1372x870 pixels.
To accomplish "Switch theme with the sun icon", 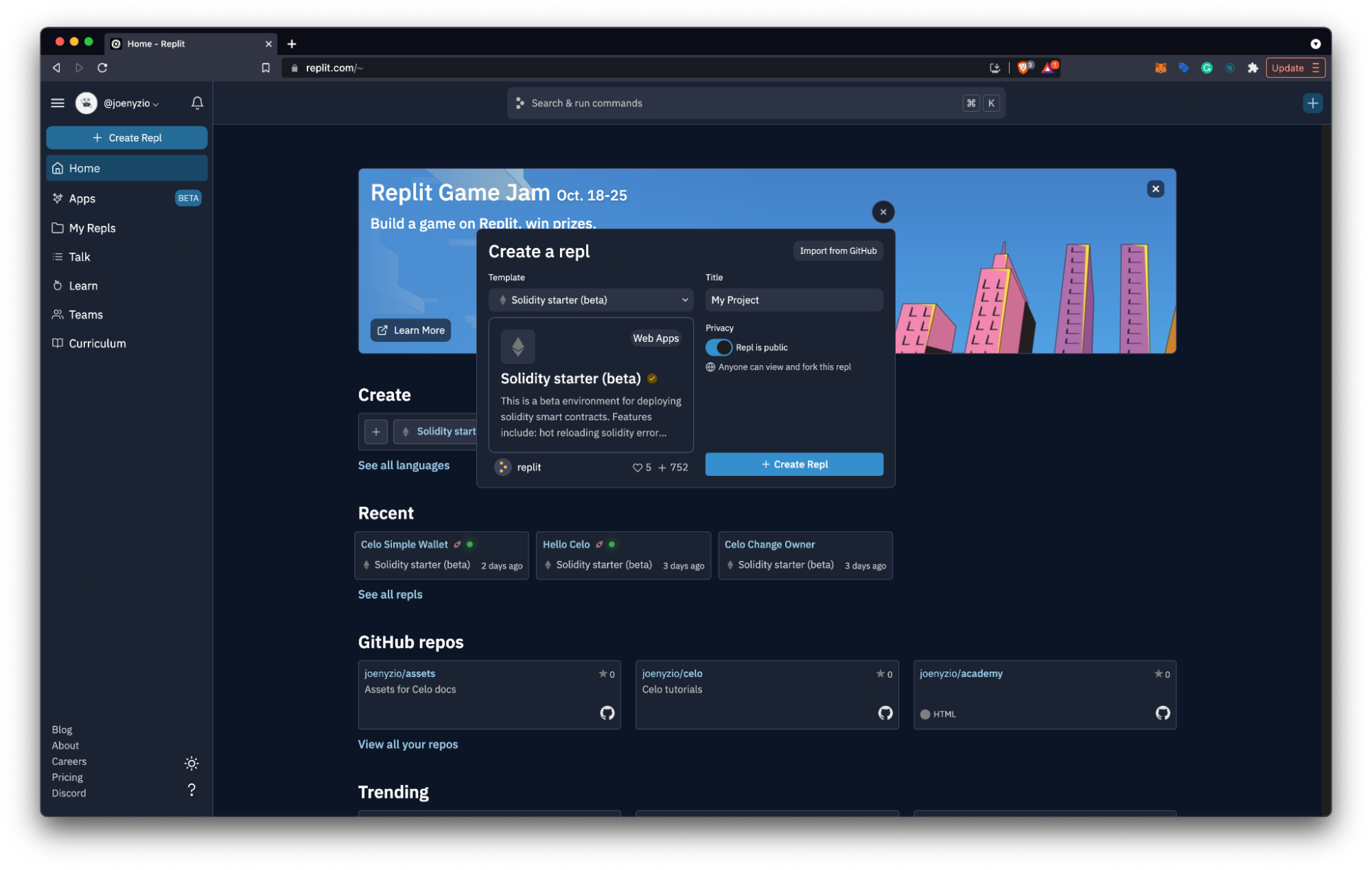I will pos(191,764).
